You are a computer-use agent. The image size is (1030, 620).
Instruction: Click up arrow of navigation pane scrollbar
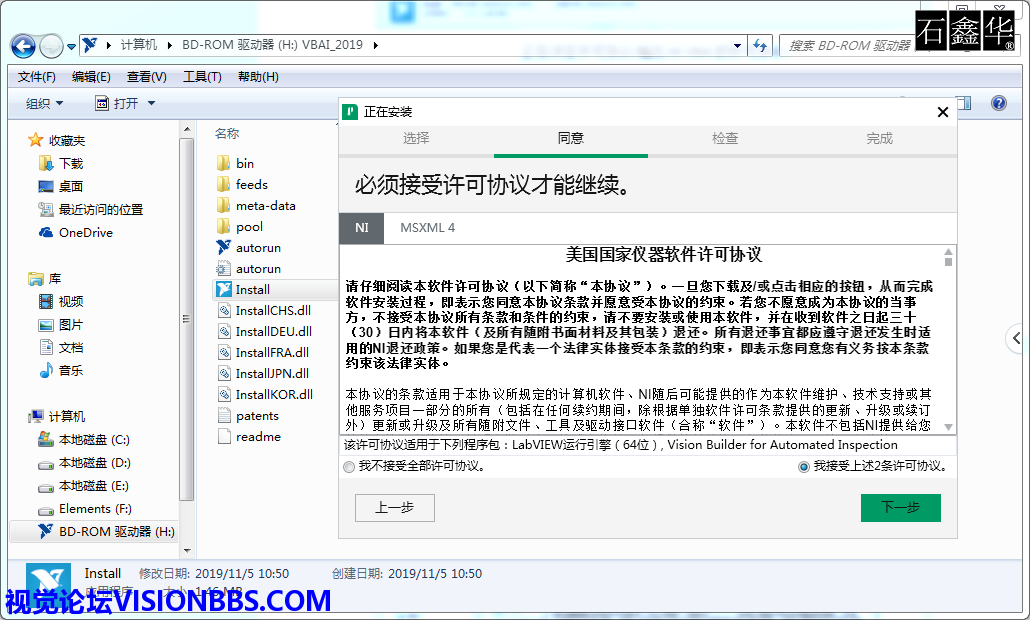click(187, 130)
